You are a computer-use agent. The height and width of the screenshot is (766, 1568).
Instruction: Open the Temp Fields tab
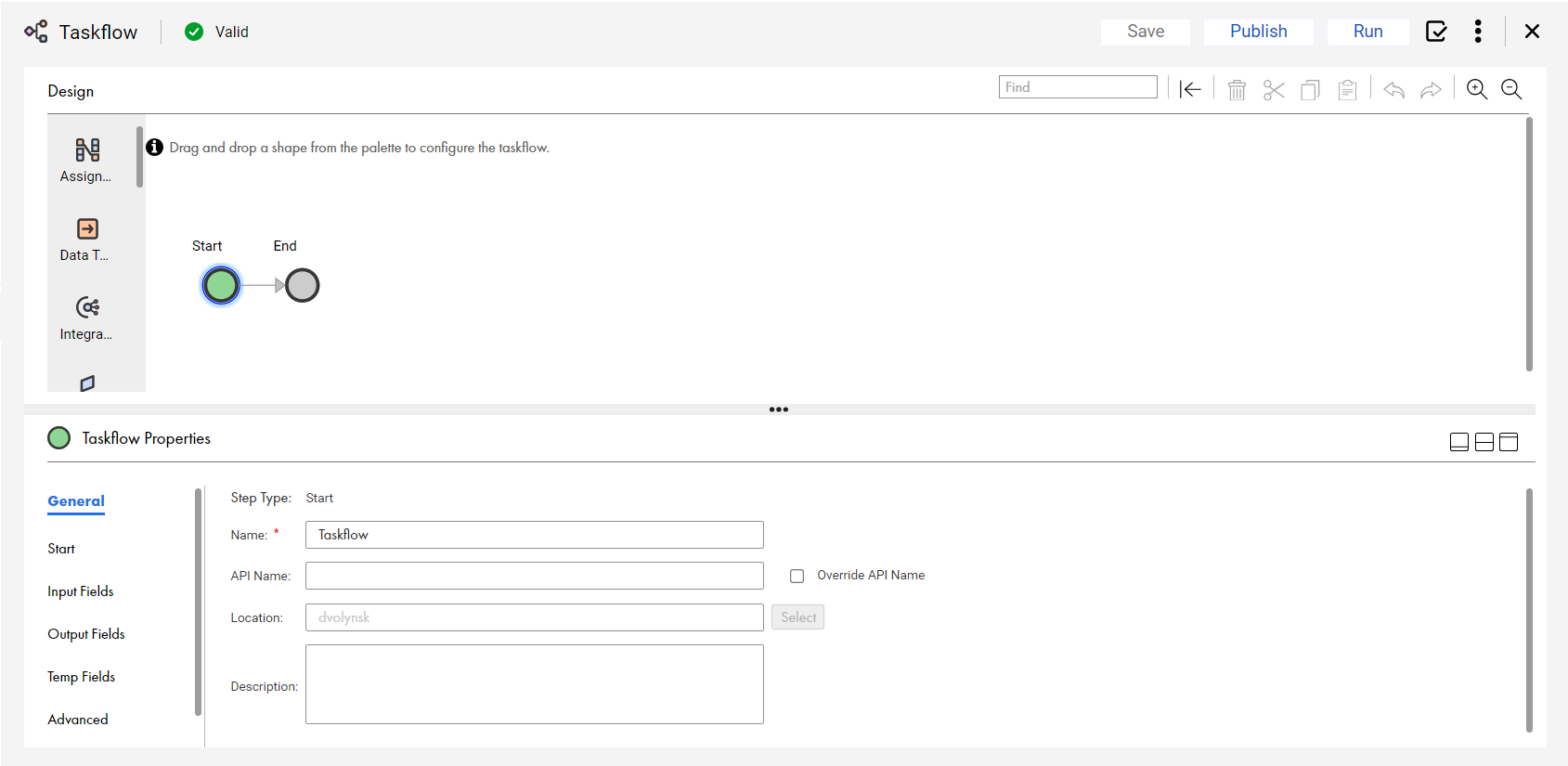(82, 677)
